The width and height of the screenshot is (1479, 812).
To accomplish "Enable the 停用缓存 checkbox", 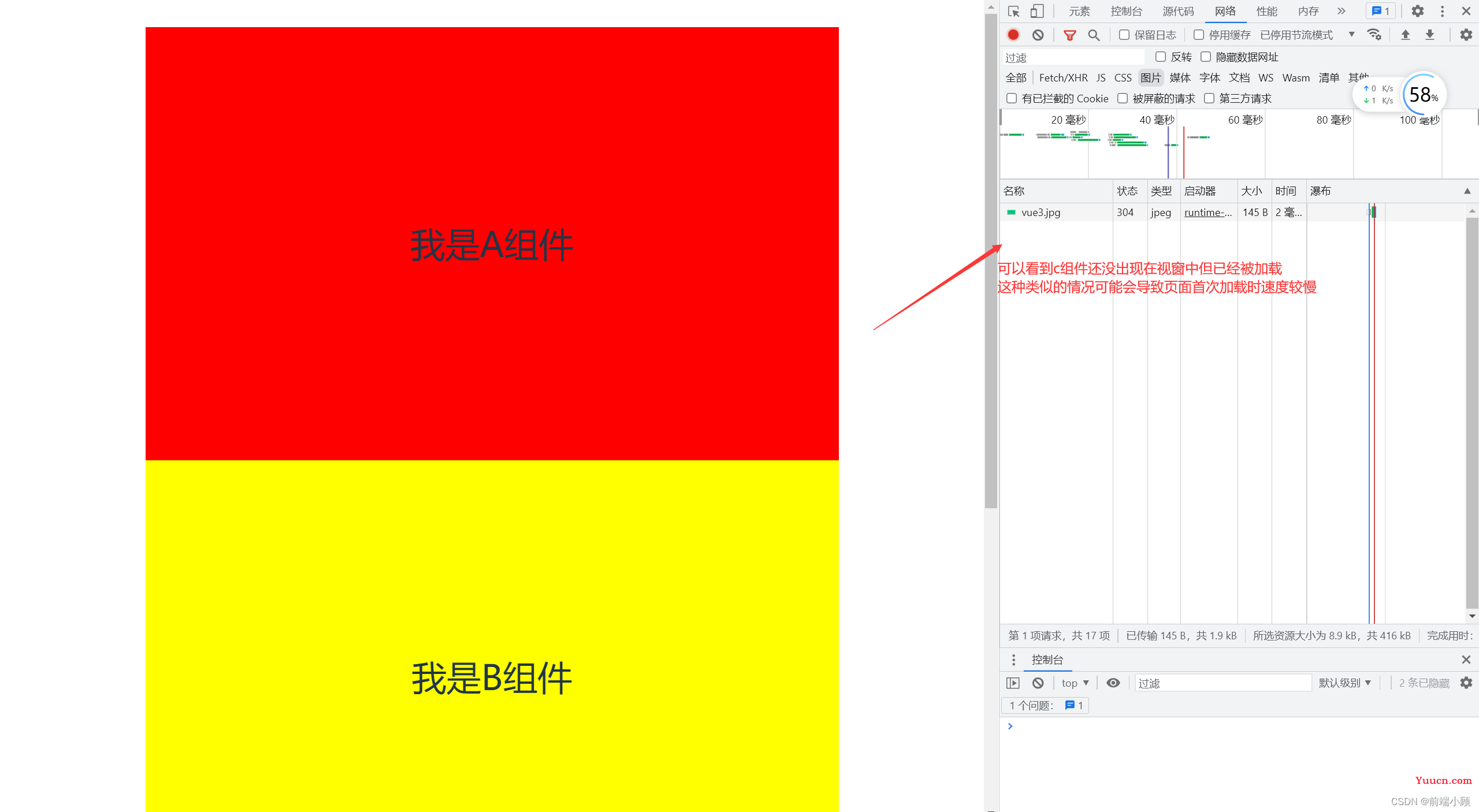I will (1199, 35).
